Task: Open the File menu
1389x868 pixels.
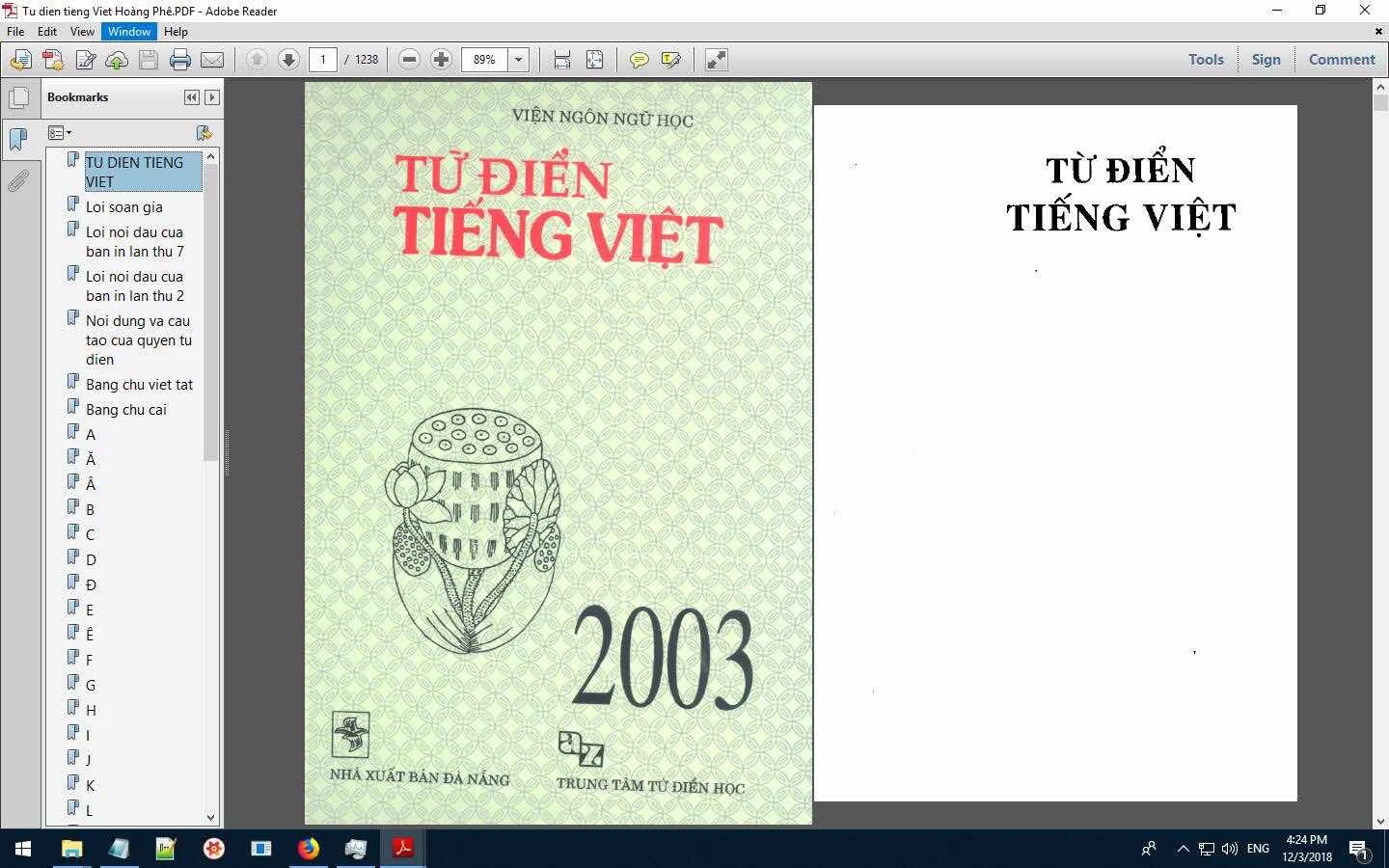Action: (15, 32)
